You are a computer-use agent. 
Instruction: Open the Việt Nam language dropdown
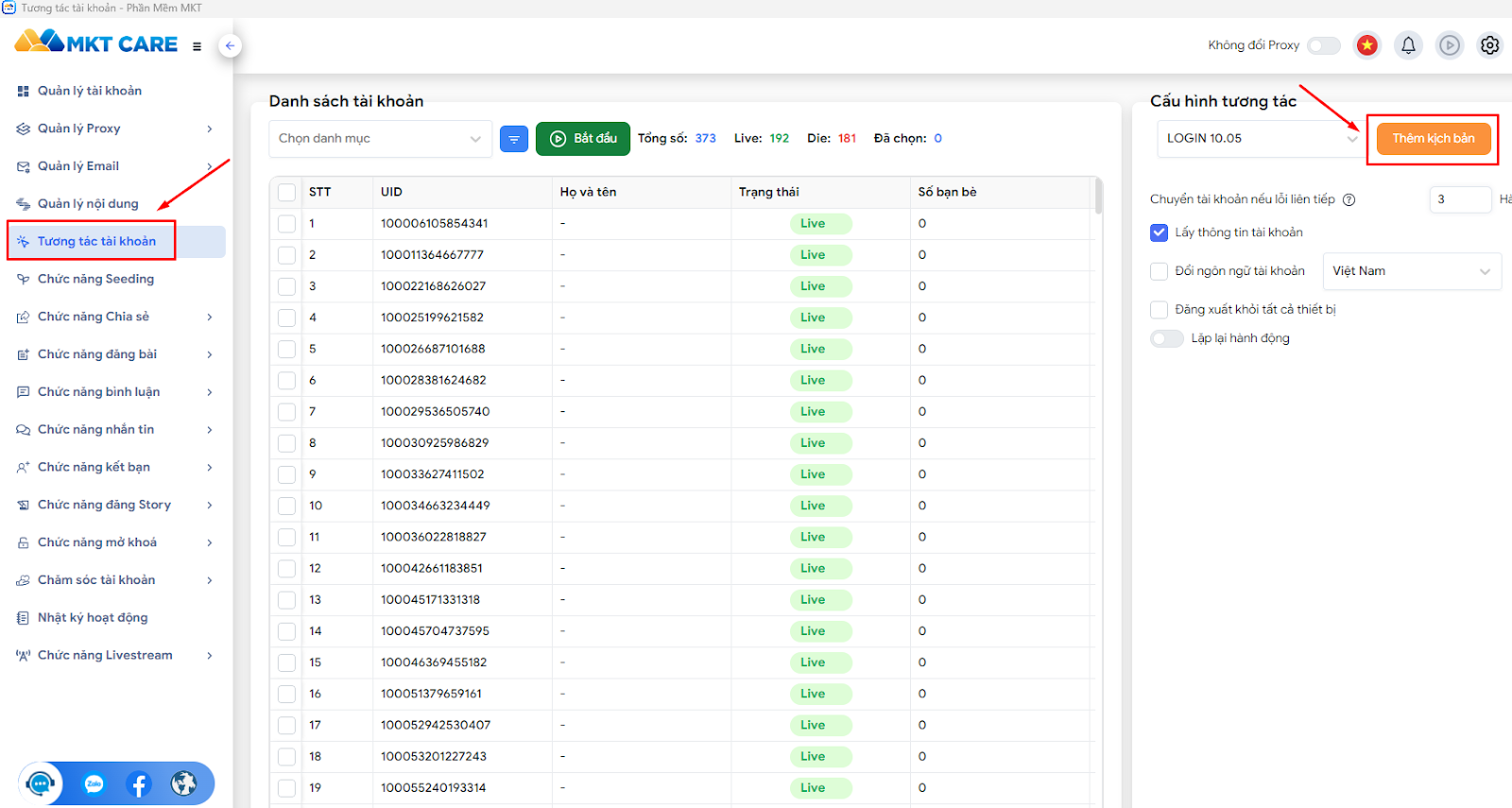click(x=1412, y=271)
